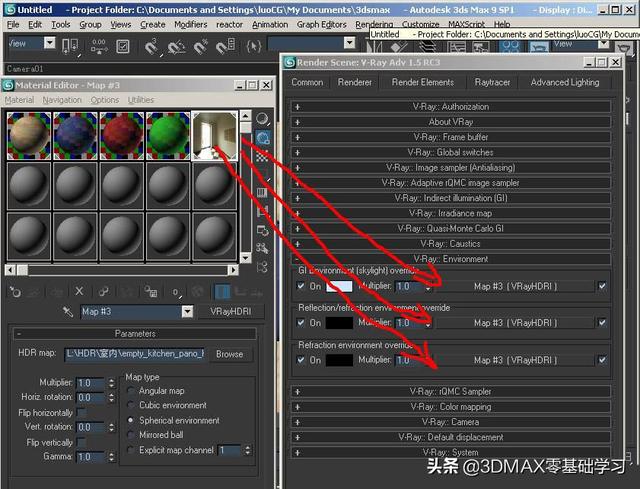Toggle the Refraction override map enable checkbox
The image size is (640, 489).
[x=602, y=360]
